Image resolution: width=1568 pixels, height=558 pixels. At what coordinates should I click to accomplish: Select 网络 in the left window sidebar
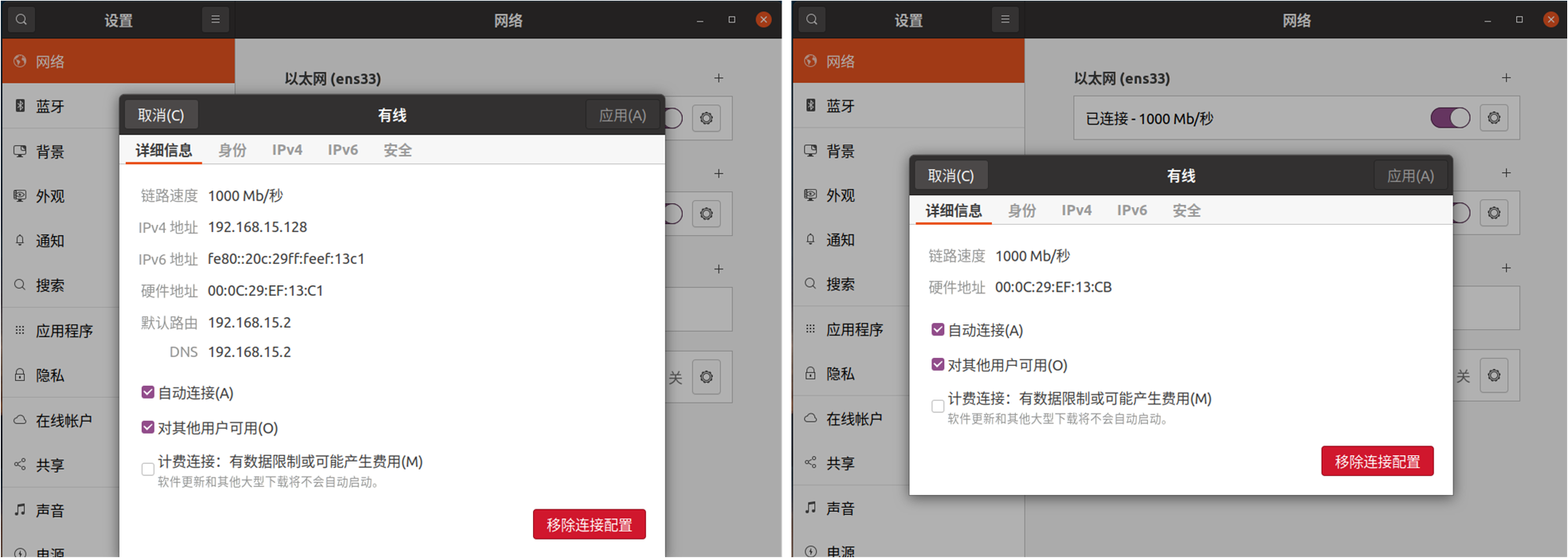(49, 61)
